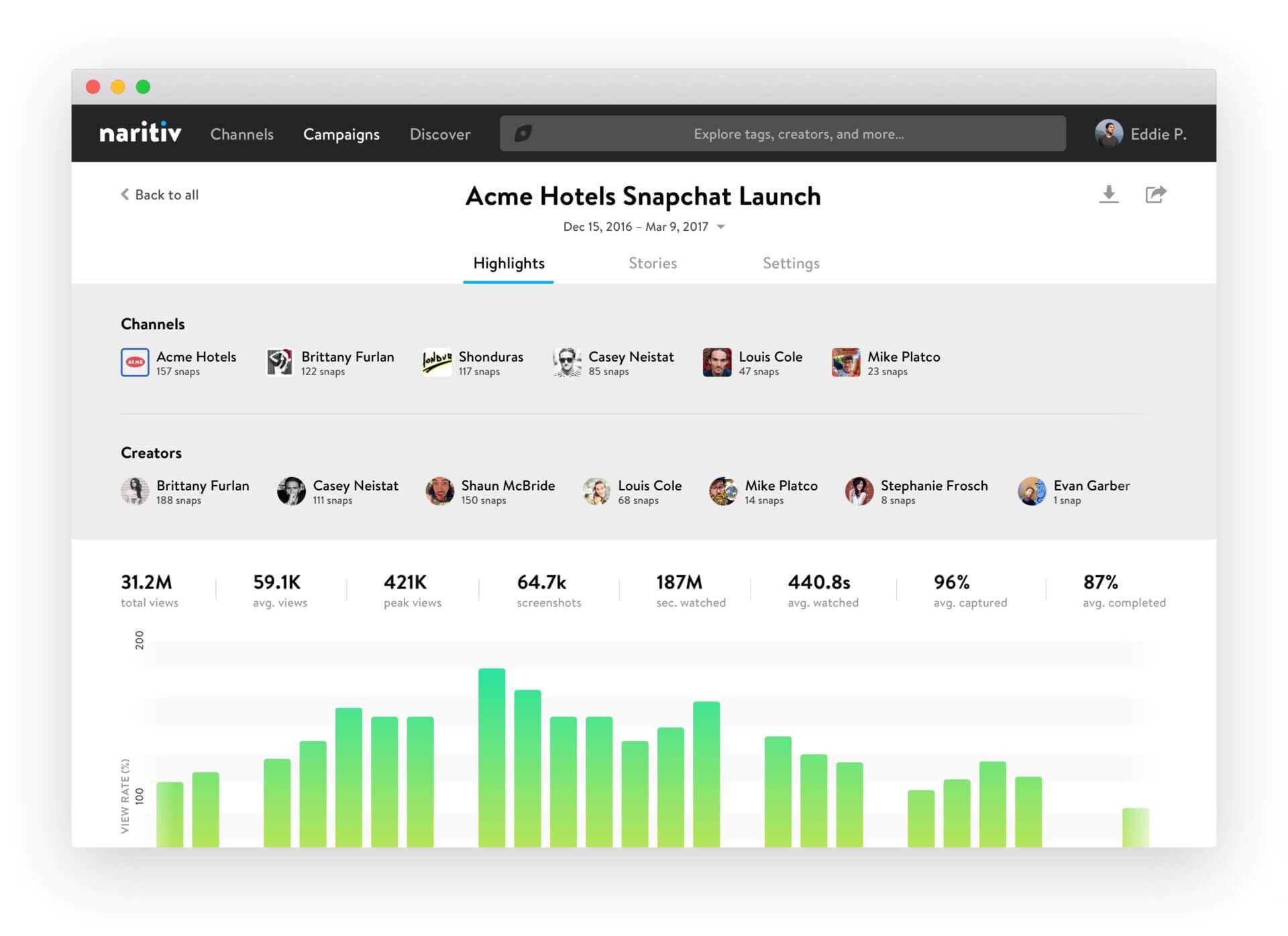This screenshot has width=1288, height=936.
Task: Click the download report icon
Action: 1109,194
